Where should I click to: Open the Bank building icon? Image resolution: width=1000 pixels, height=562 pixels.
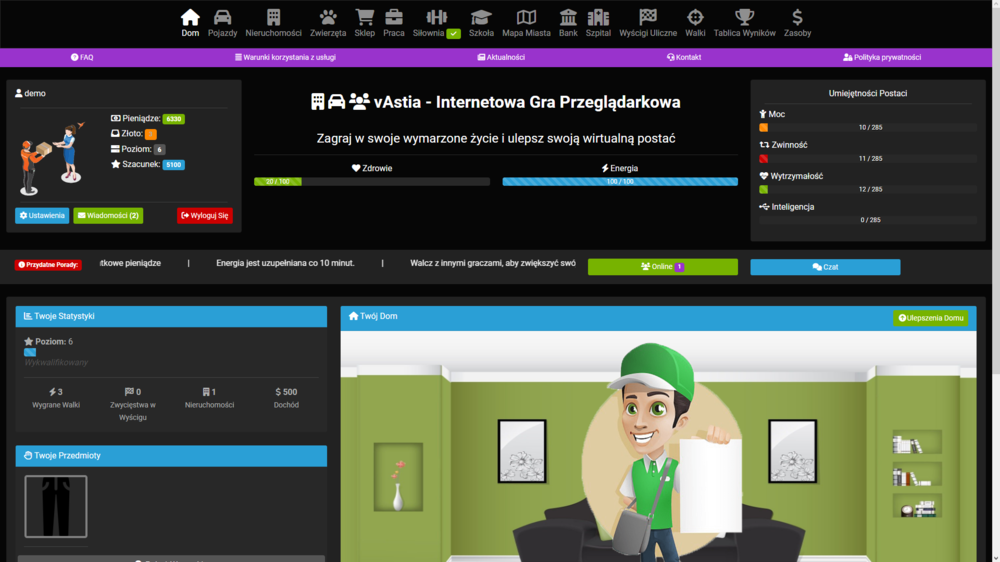point(568,17)
